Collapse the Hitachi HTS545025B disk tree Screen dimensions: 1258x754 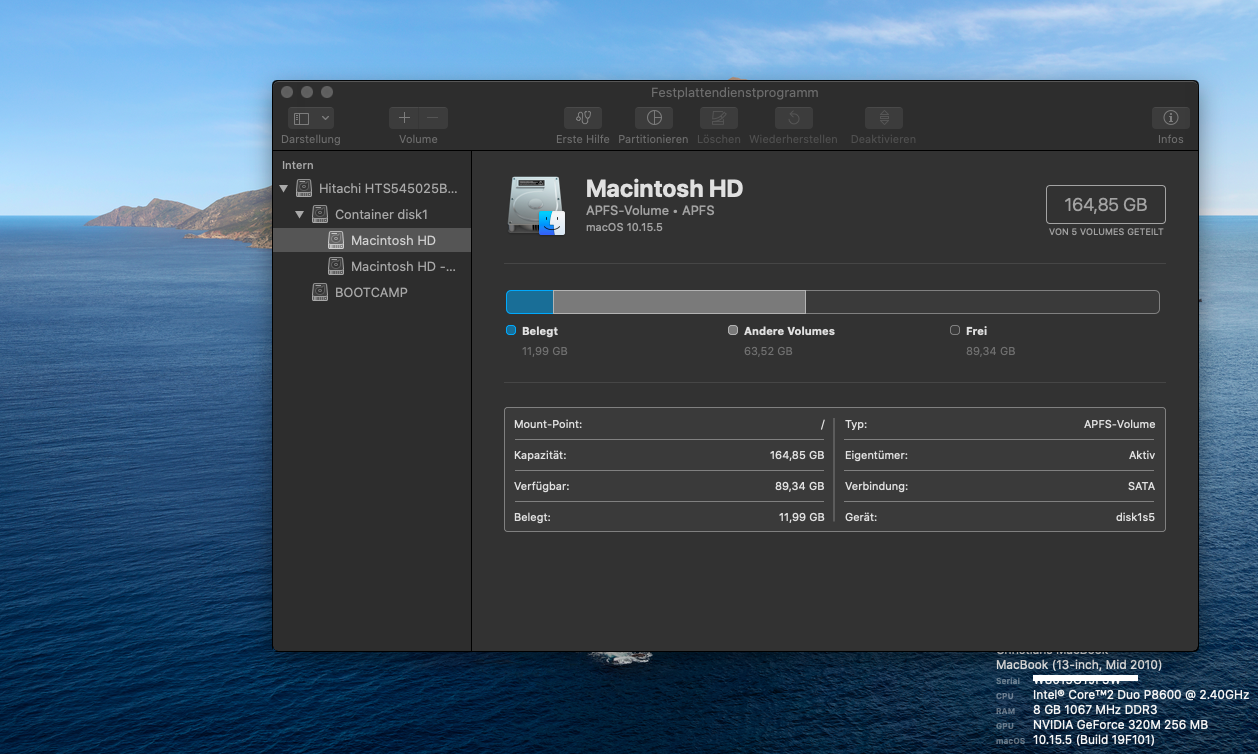[x=284, y=188]
